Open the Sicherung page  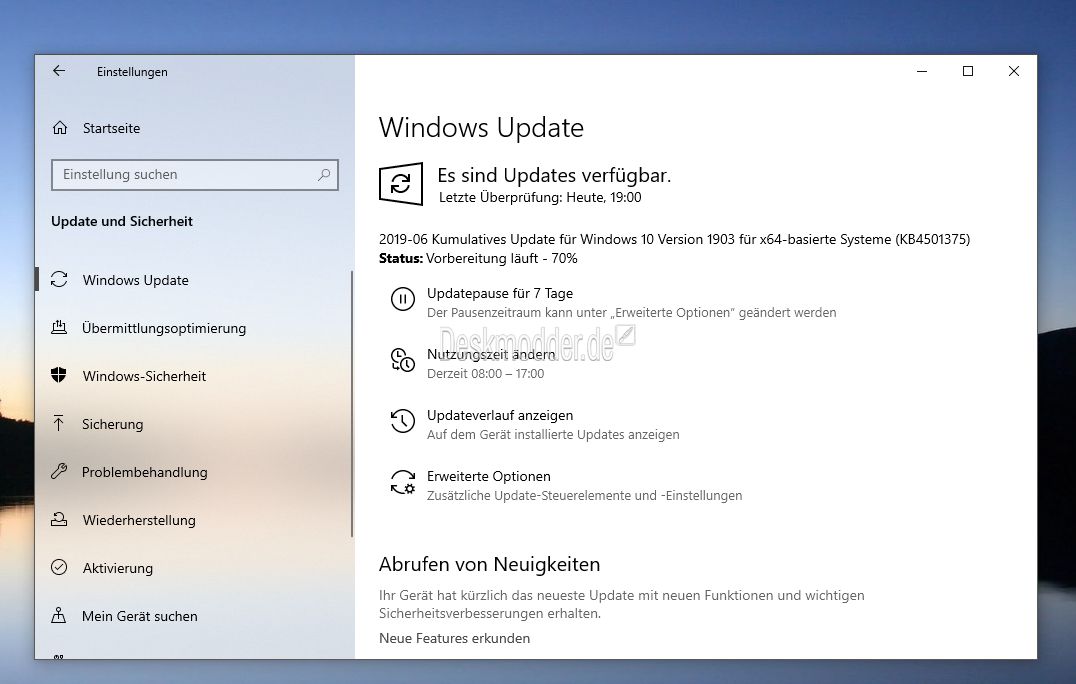point(113,424)
